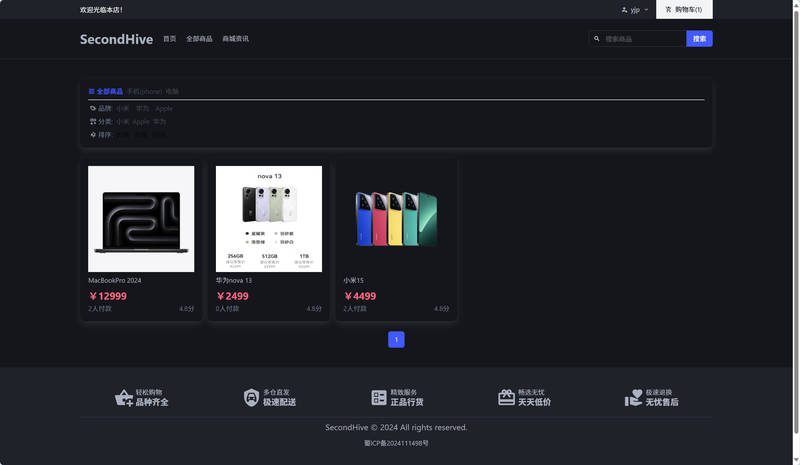Viewport: 800px width, 465px height.
Task: Click the delivery shield icon by 极速配送
Action: point(251,397)
